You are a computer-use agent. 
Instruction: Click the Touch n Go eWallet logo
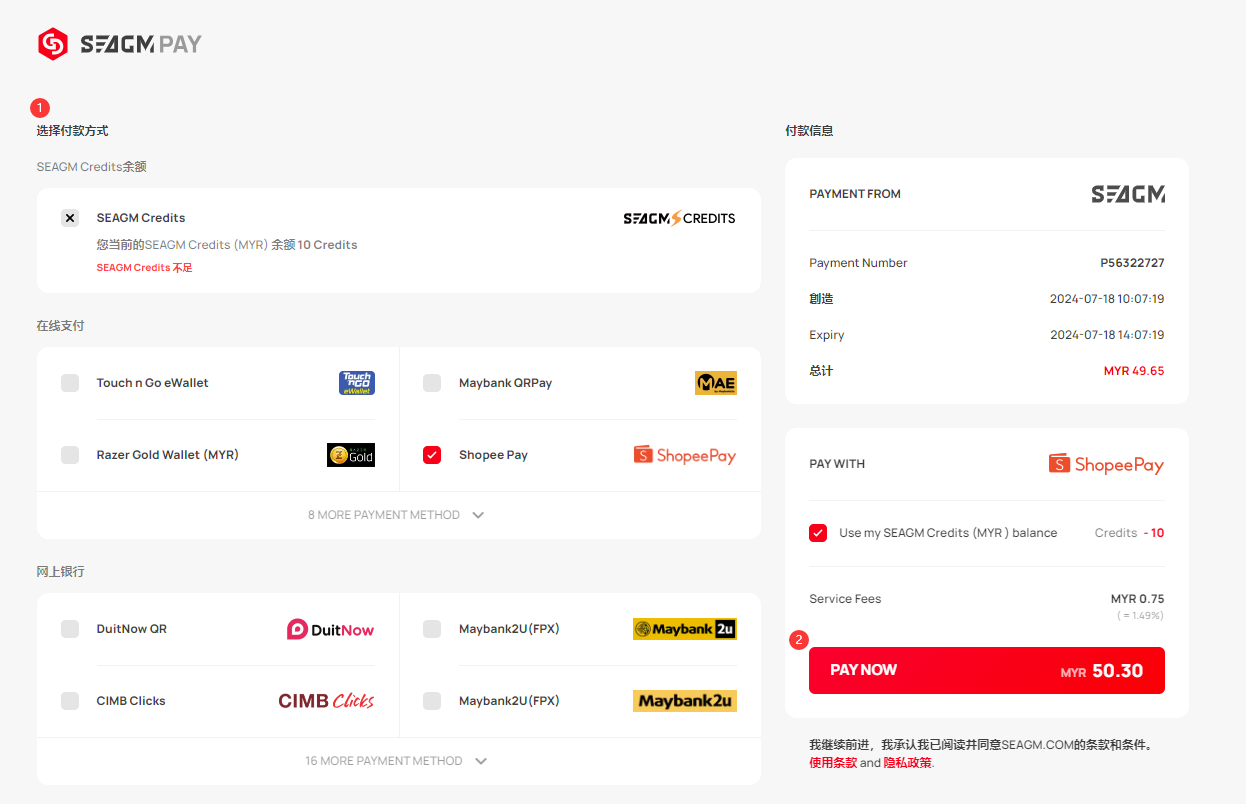pos(357,383)
